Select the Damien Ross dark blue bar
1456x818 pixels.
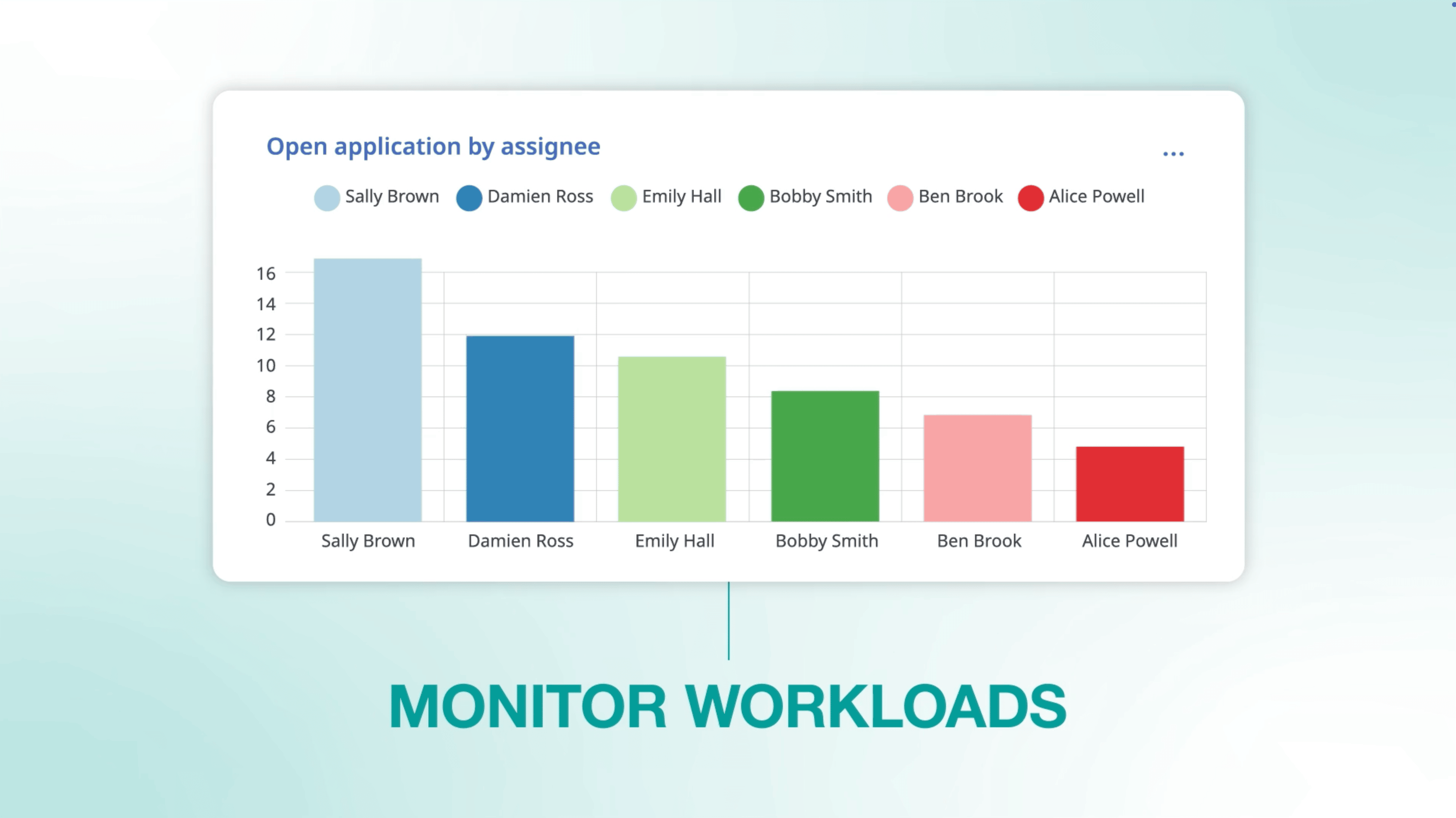(520, 428)
